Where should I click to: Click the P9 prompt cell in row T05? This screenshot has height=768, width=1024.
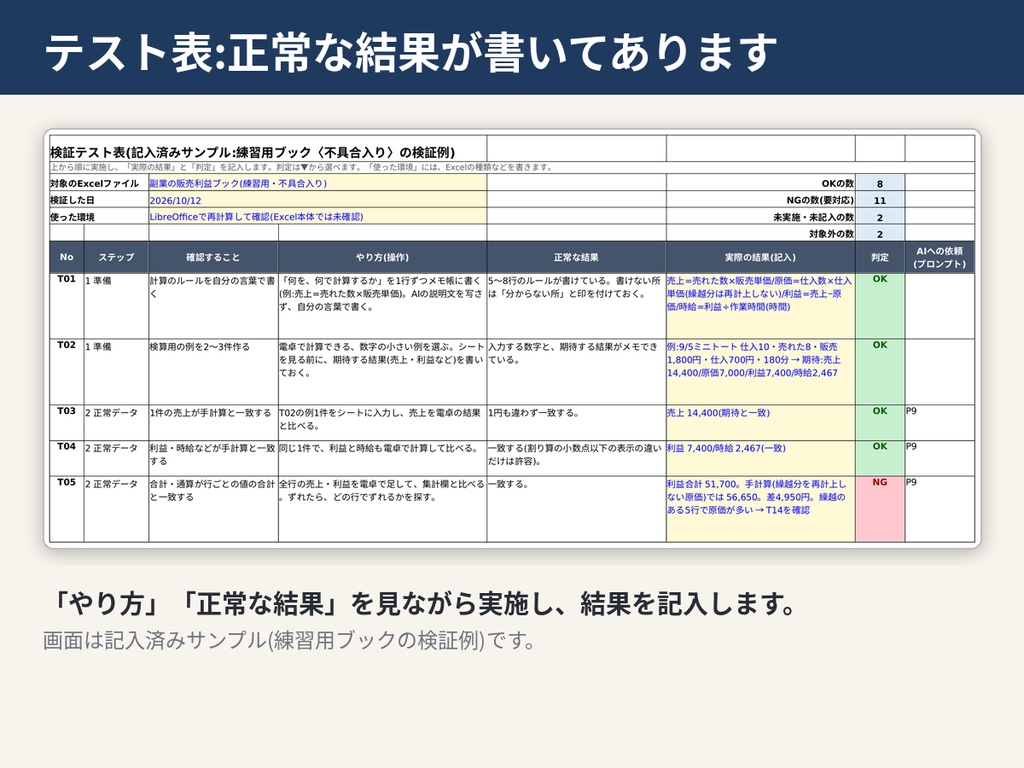(x=939, y=509)
